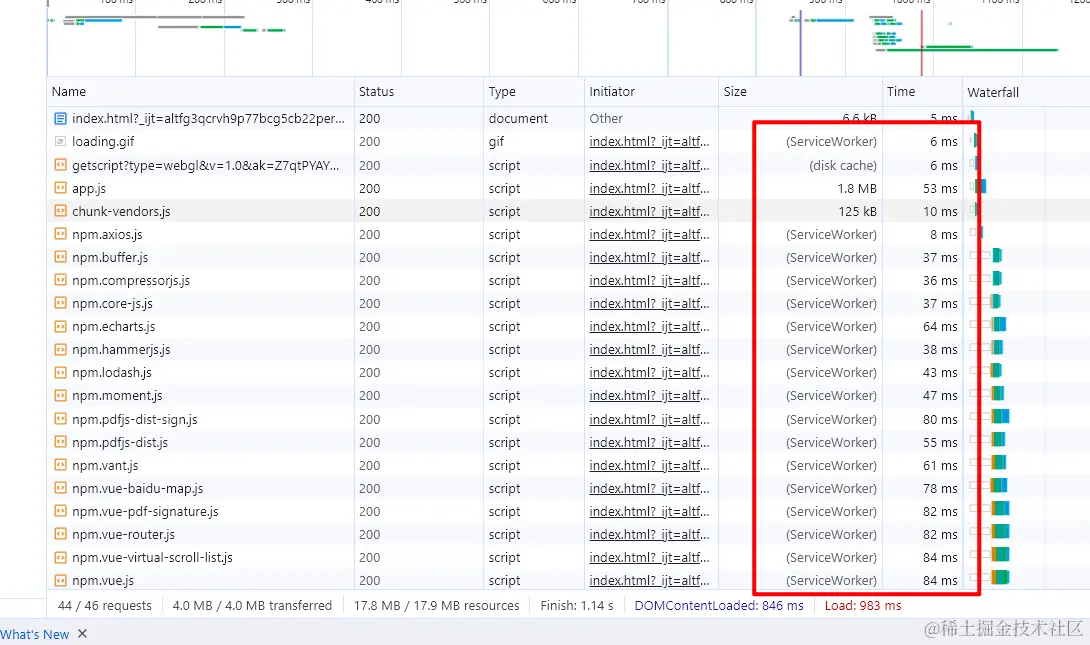The height and width of the screenshot is (645, 1090).
Task: Select the npm.vant.js request name
Action: [105, 466]
